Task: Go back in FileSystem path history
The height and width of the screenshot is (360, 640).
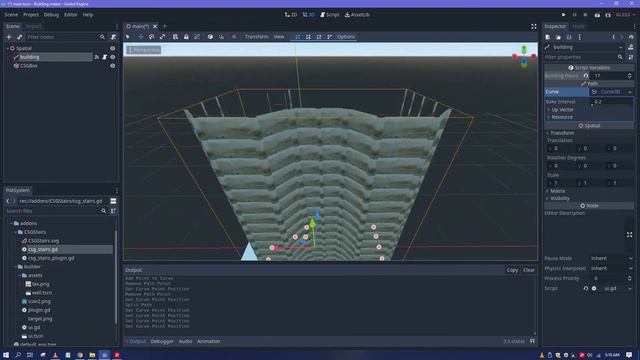Action: (x=8, y=201)
